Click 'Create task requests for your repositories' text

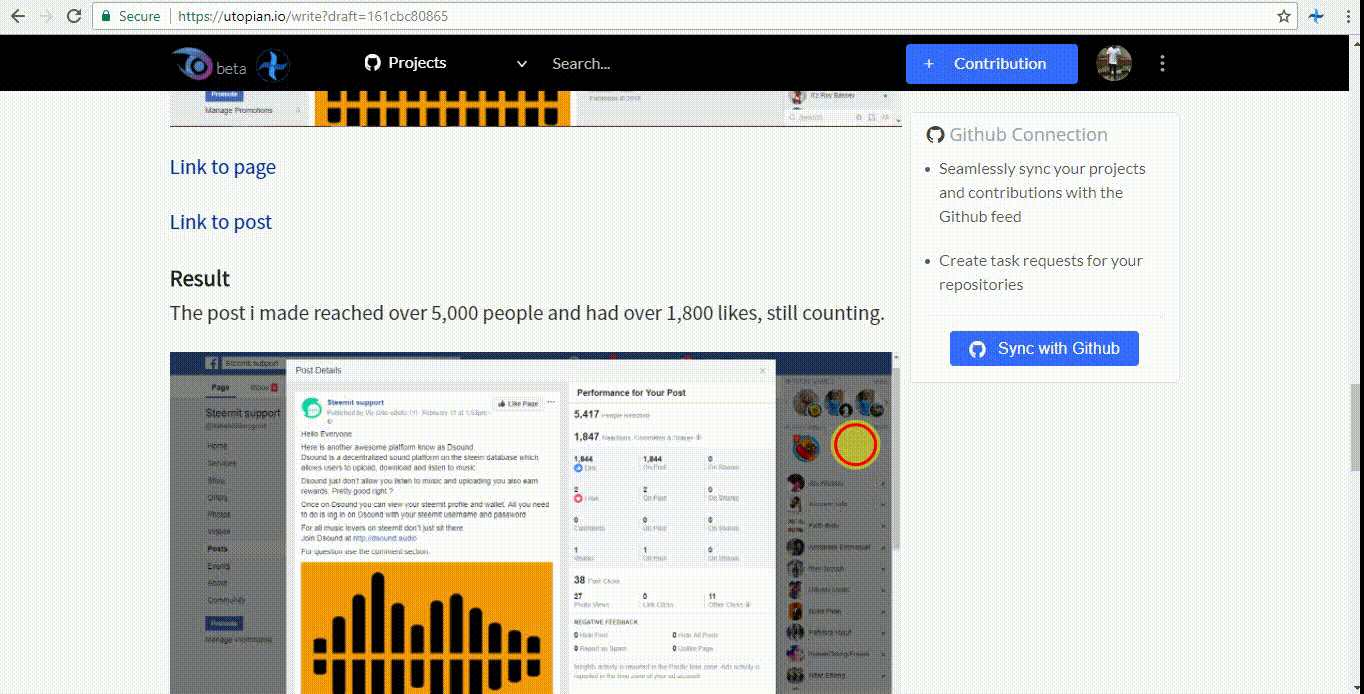(x=1040, y=272)
